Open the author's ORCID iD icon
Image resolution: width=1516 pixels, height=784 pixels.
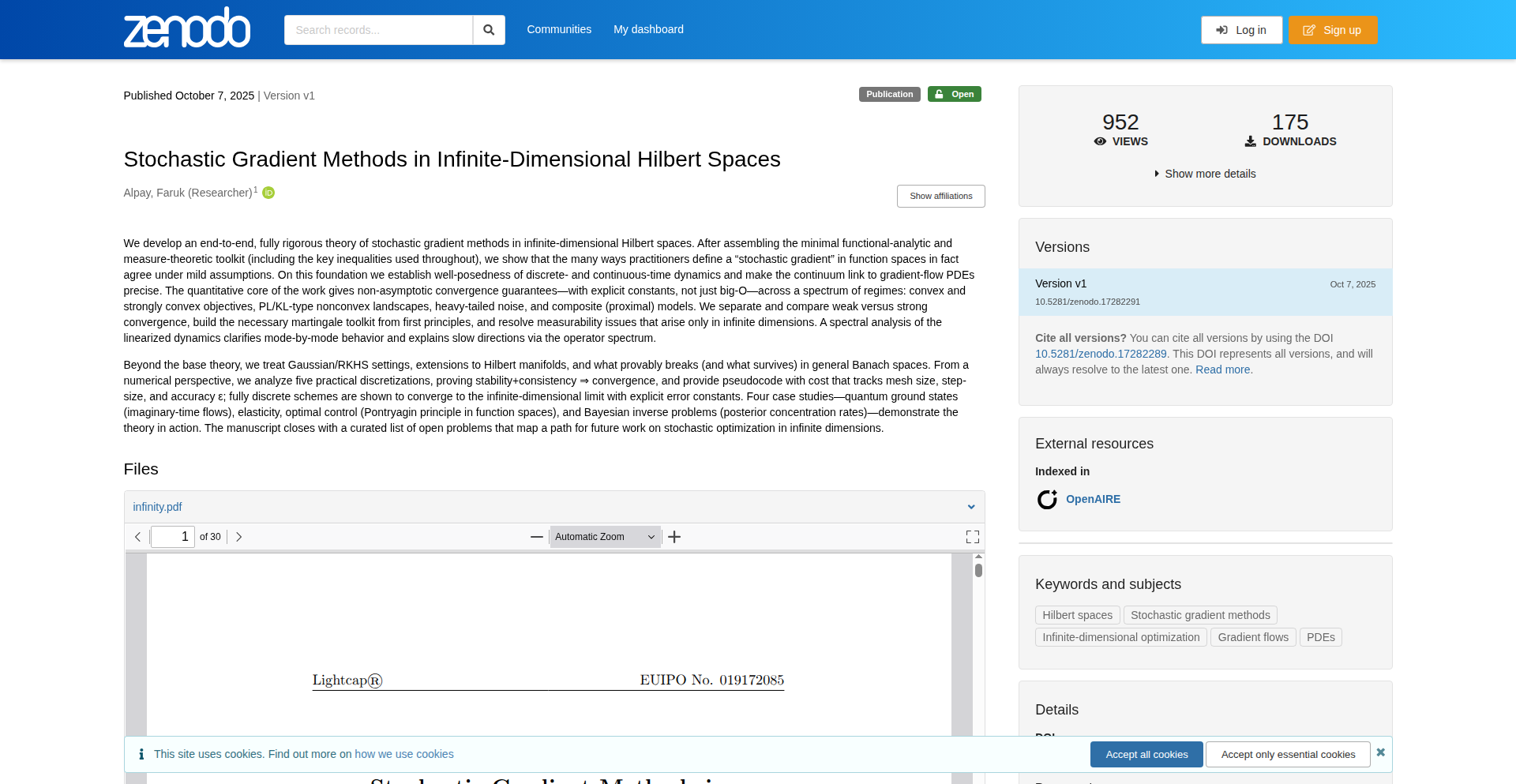pyautogui.click(x=268, y=193)
